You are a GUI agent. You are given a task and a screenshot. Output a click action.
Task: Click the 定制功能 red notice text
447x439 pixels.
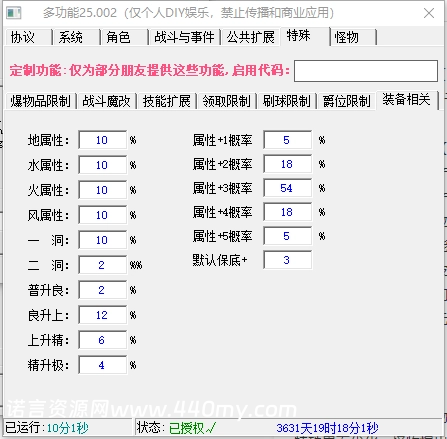(x=149, y=70)
